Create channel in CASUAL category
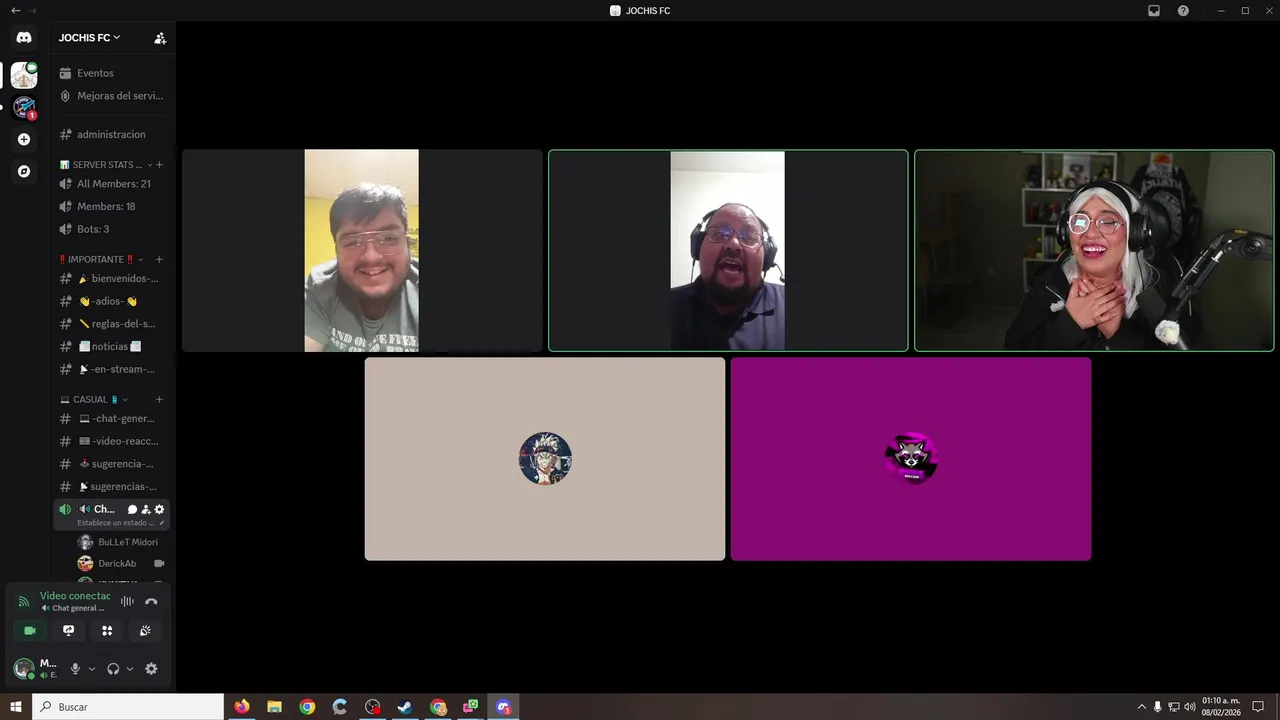This screenshot has width=1280, height=720. tap(159, 399)
